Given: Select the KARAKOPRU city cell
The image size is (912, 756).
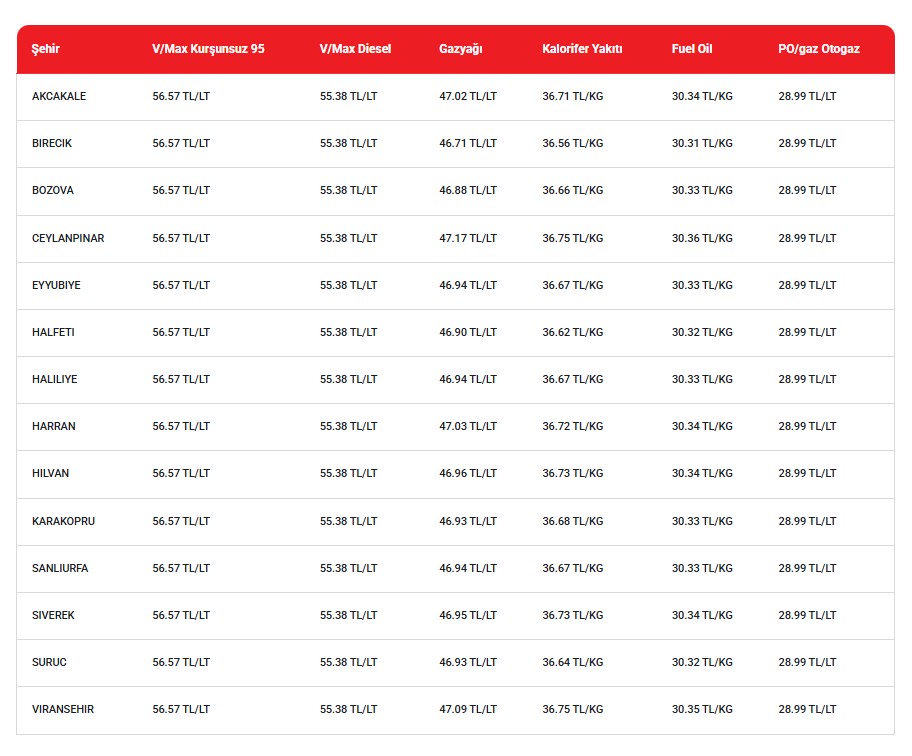Looking at the screenshot, I should [x=63, y=522].
